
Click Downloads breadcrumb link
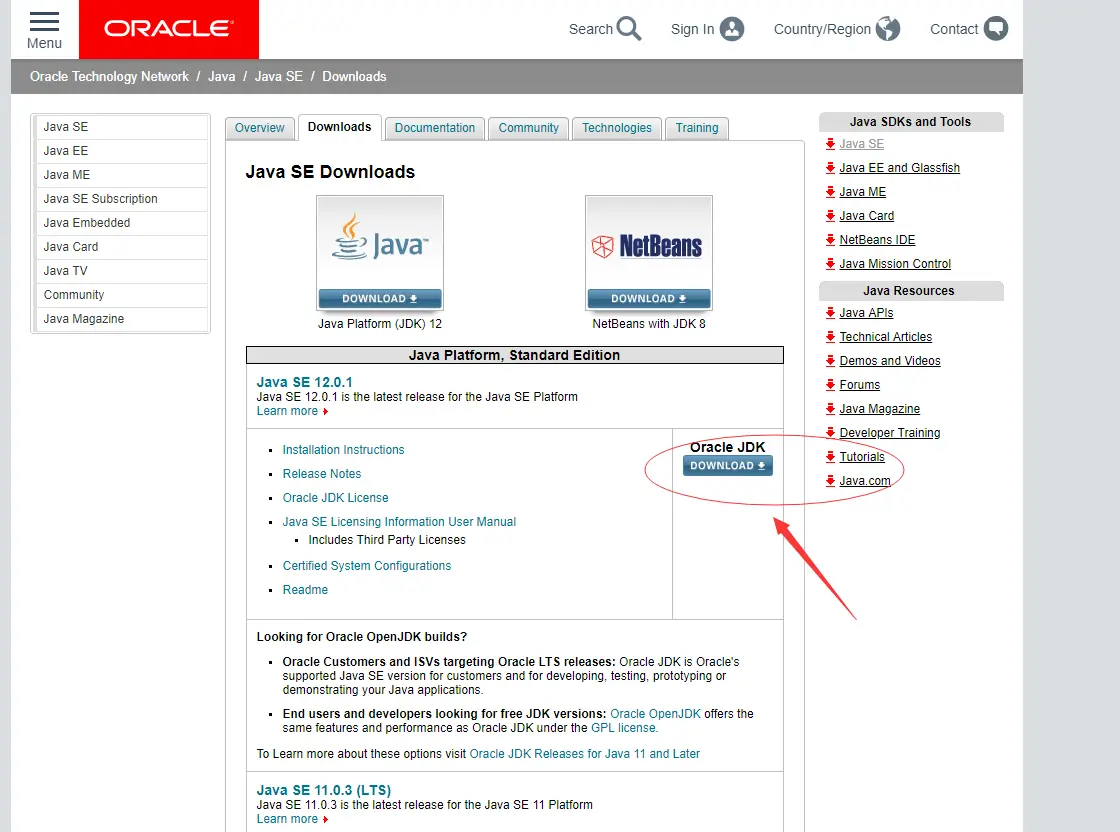coord(354,76)
